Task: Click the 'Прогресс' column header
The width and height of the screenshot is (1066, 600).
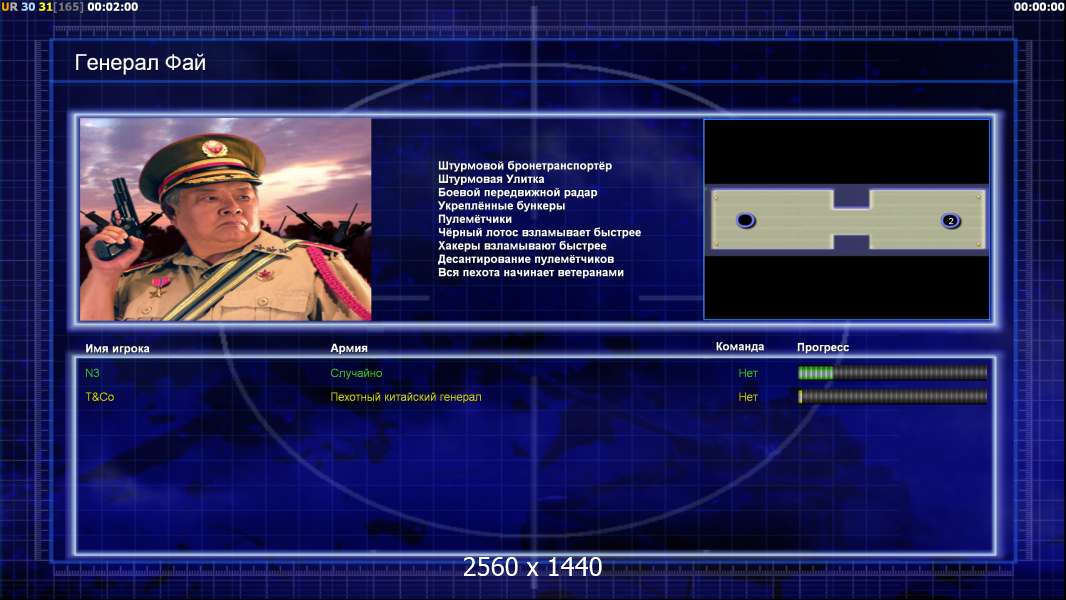Action: pyautogui.click(x=823, y=347)
